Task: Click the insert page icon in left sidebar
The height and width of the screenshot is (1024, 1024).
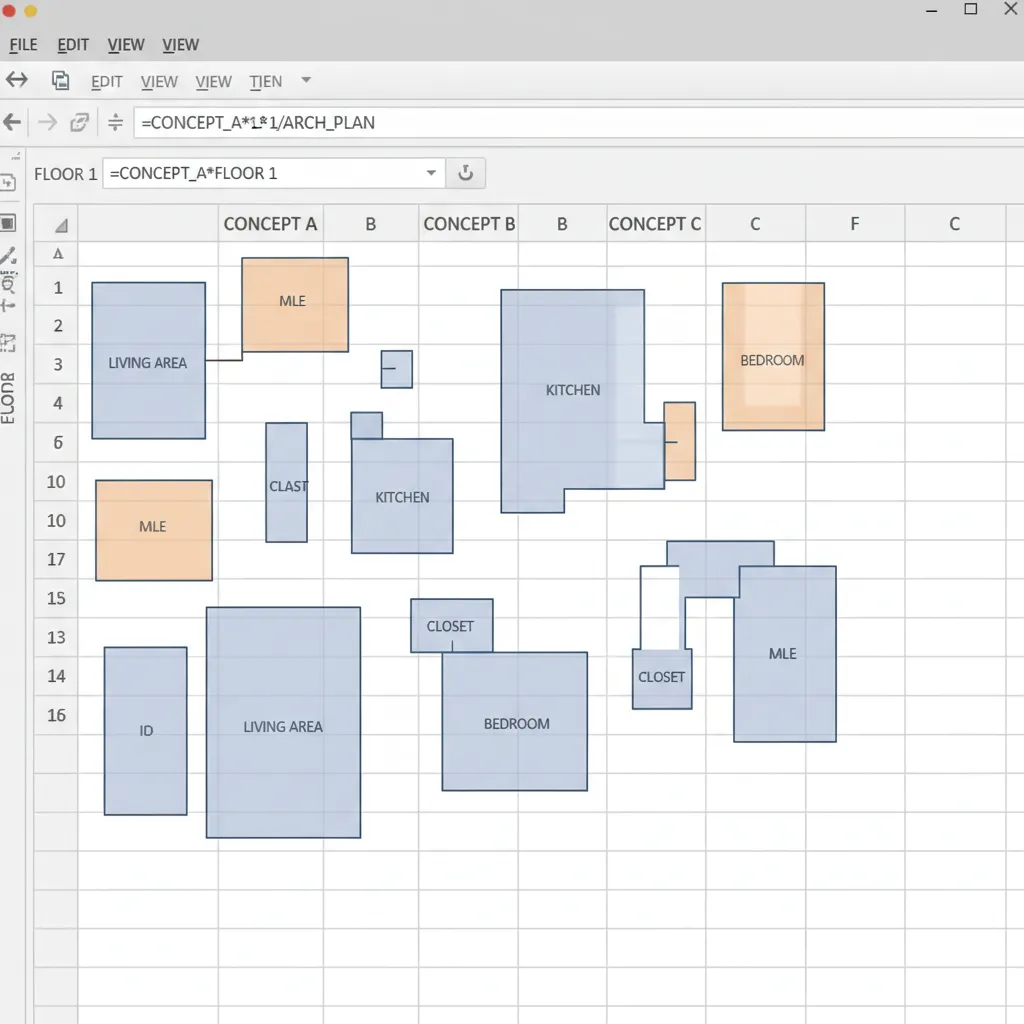Action: pyautogui.click(x=8, y=183)
